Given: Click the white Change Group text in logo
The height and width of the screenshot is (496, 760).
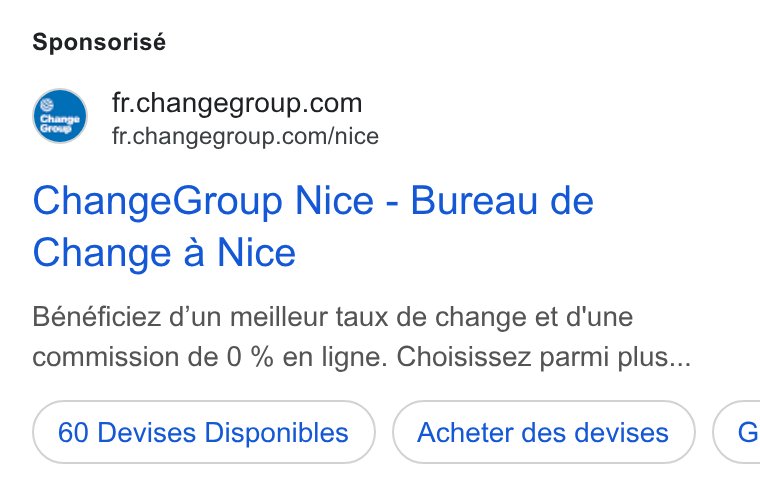Looking at the screenshot, I should pyautogui.click(x=60, y=124).
